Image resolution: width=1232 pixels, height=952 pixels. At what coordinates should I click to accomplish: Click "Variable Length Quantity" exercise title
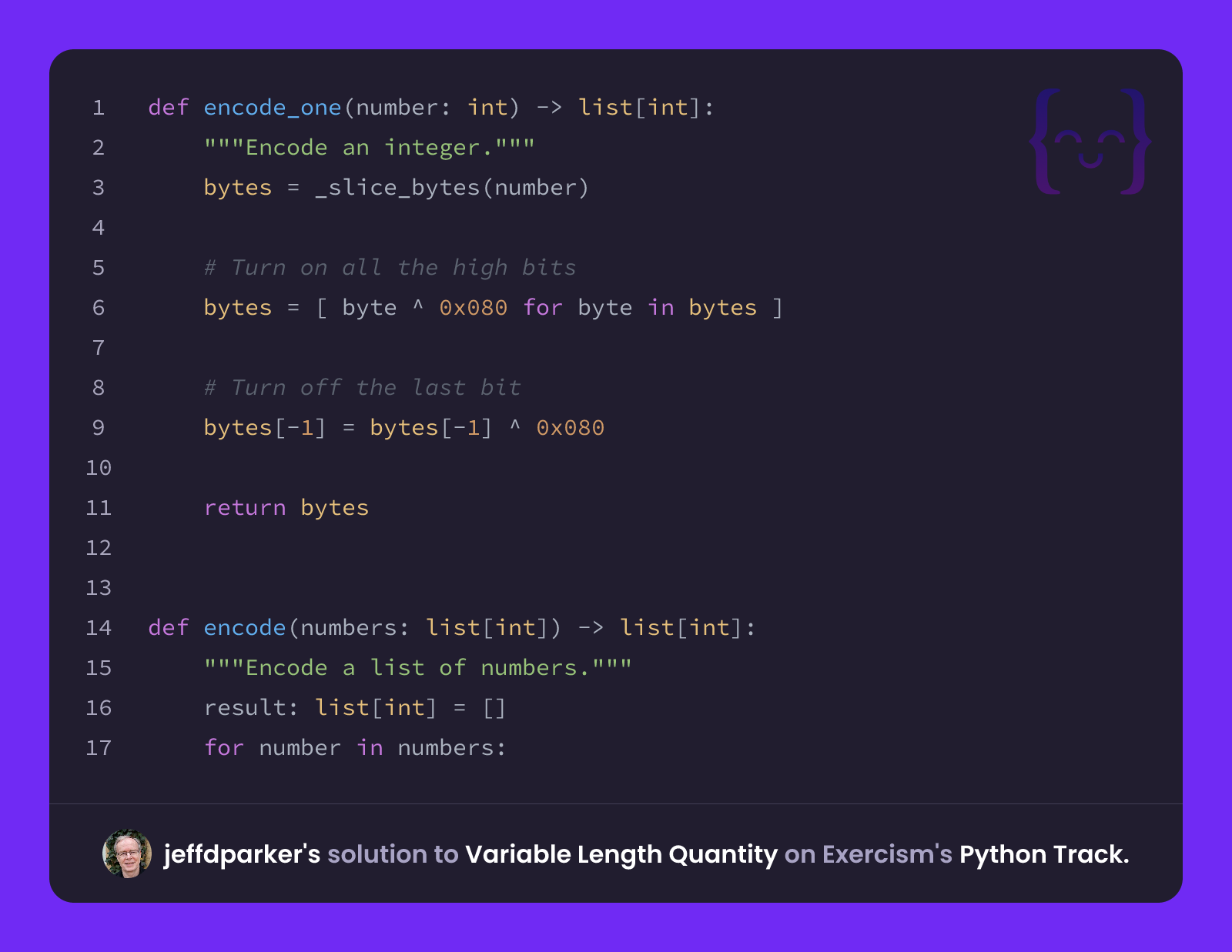[x=621, y=854]
